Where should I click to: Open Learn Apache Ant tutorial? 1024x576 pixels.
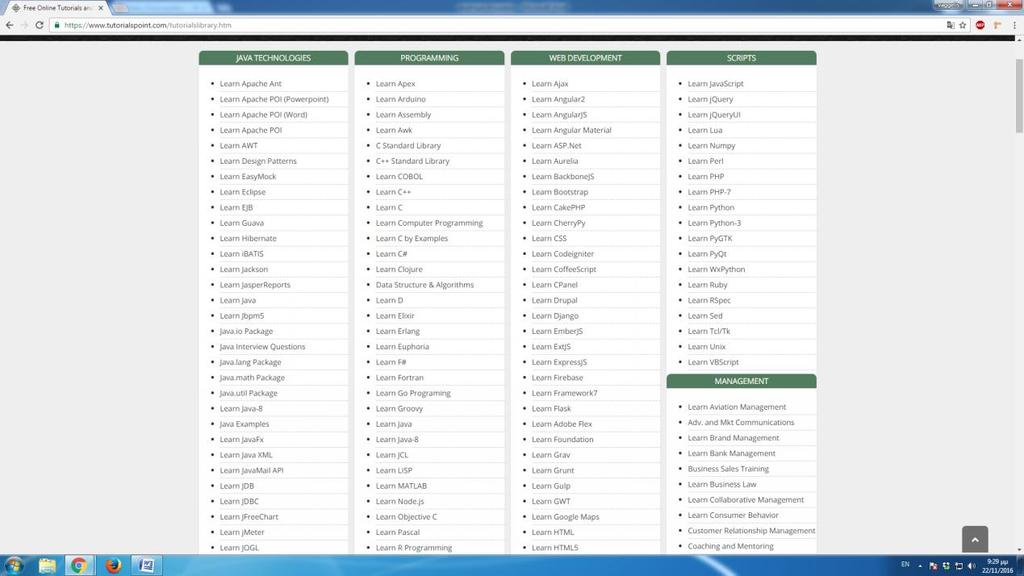coord(251,84)
